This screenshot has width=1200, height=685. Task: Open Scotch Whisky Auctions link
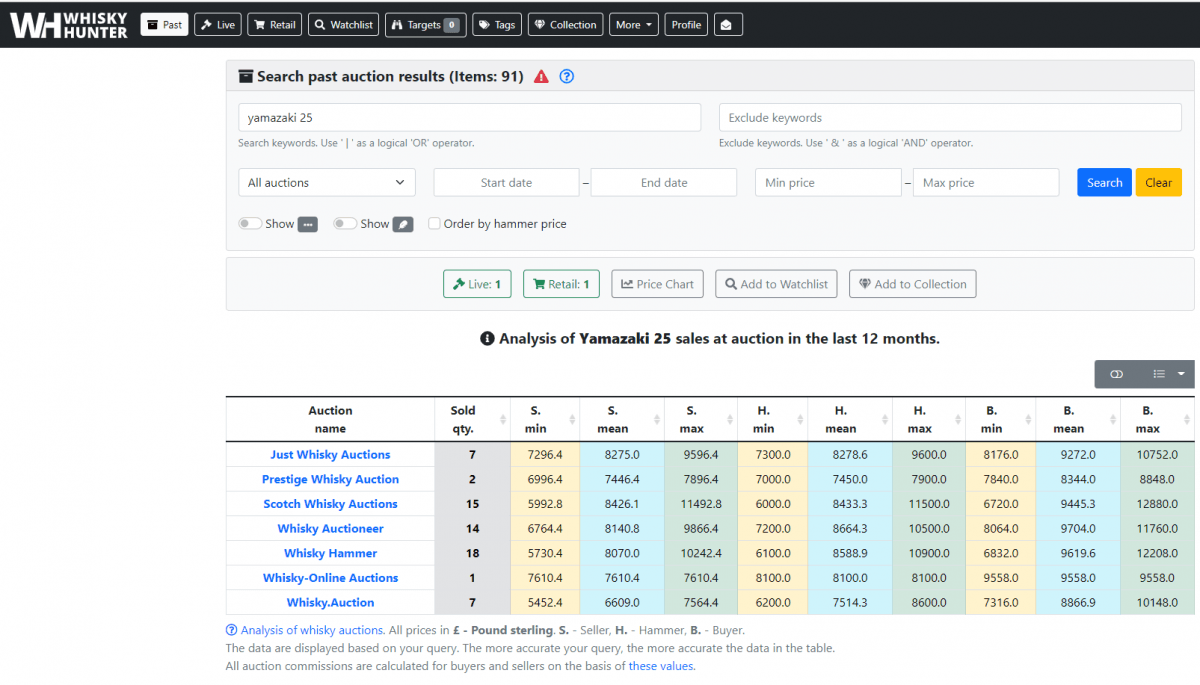point(330,504)
